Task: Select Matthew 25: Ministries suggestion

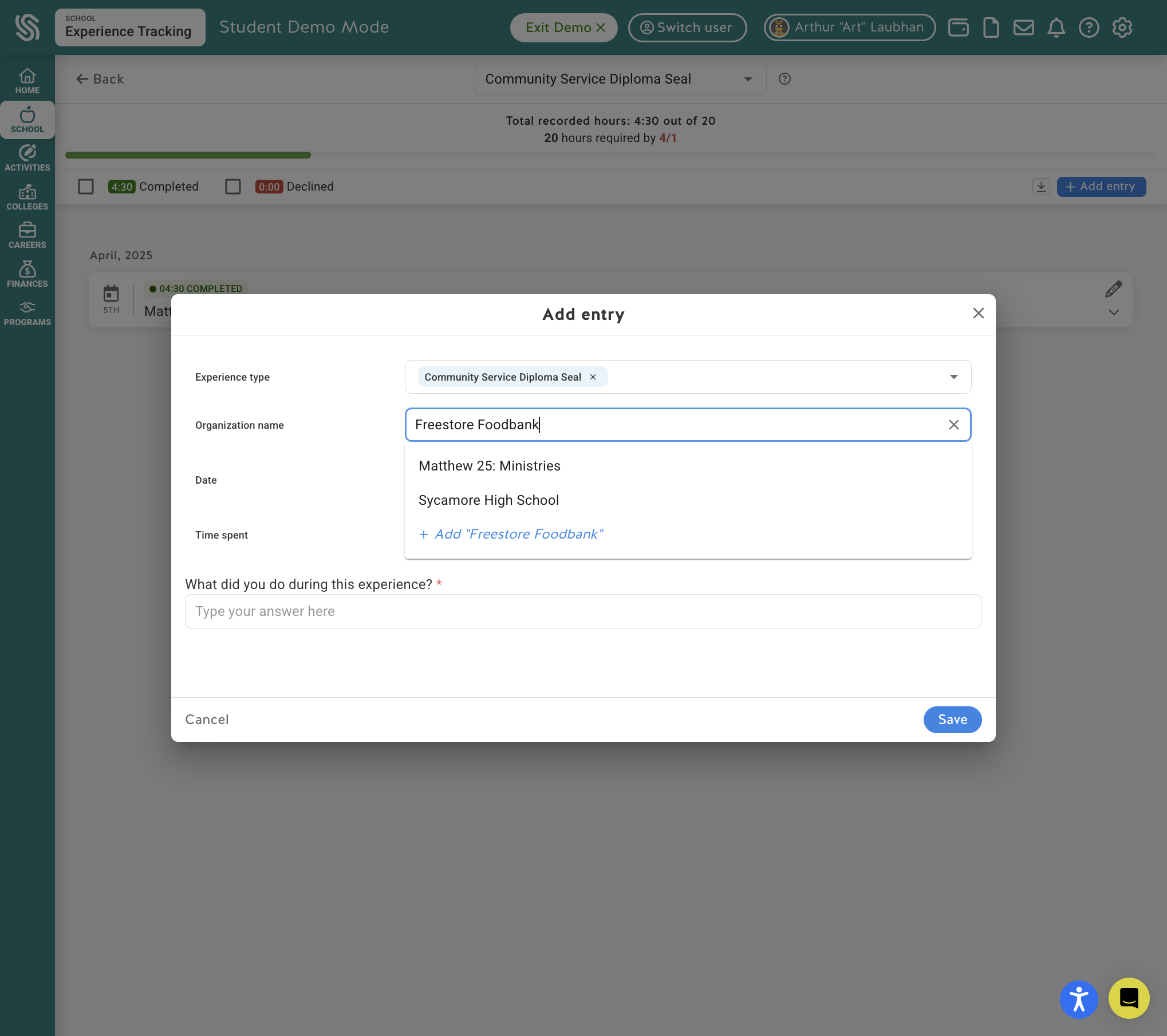Action: click(688, 466)
